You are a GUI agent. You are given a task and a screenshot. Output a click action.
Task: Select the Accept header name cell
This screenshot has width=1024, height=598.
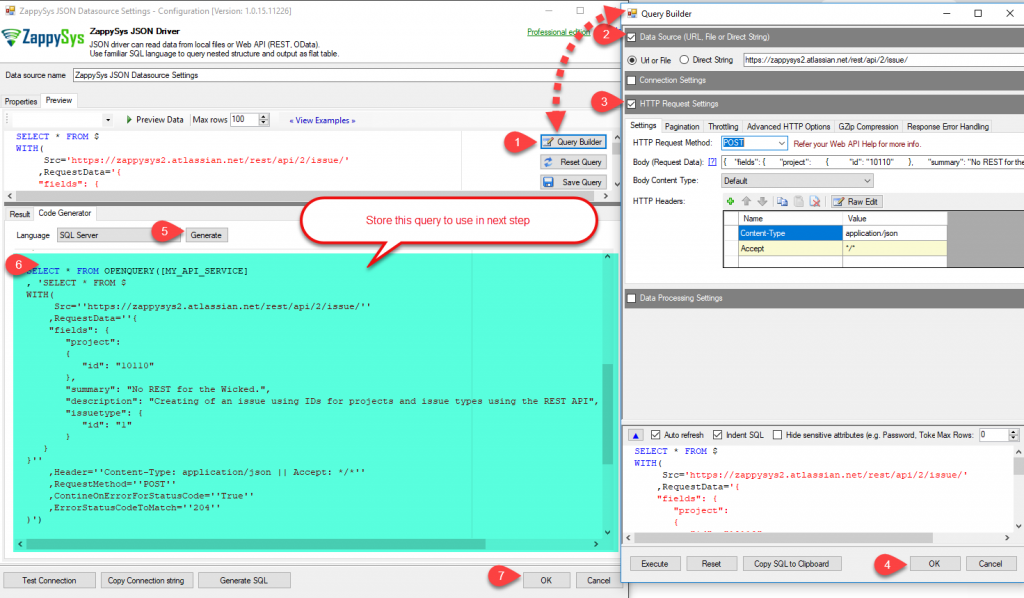click(791, 248)
